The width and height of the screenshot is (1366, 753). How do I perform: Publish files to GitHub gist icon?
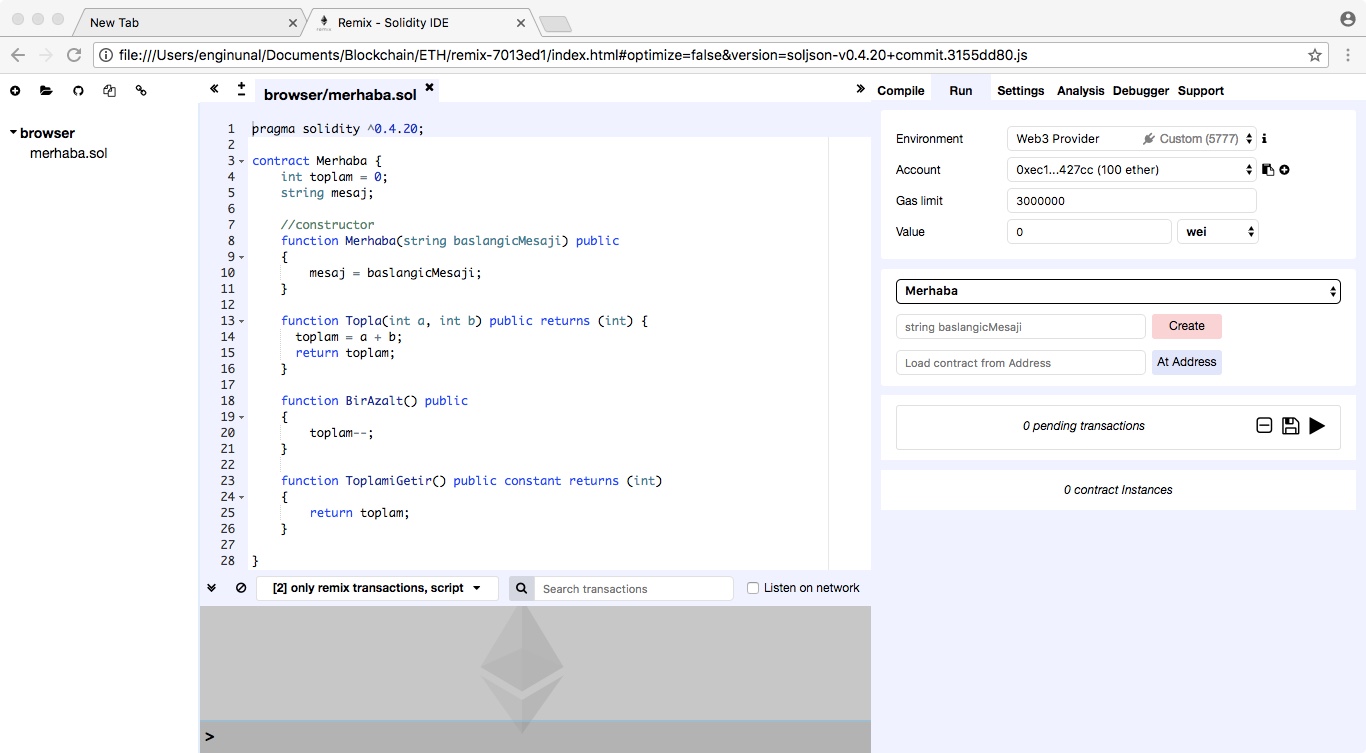pos(78,91)
